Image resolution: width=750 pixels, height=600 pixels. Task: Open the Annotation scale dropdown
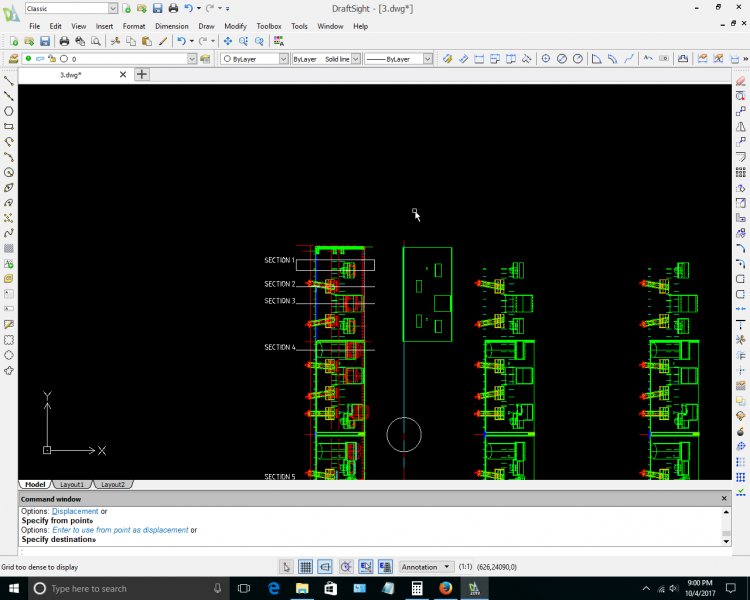(x=426, y=567)
